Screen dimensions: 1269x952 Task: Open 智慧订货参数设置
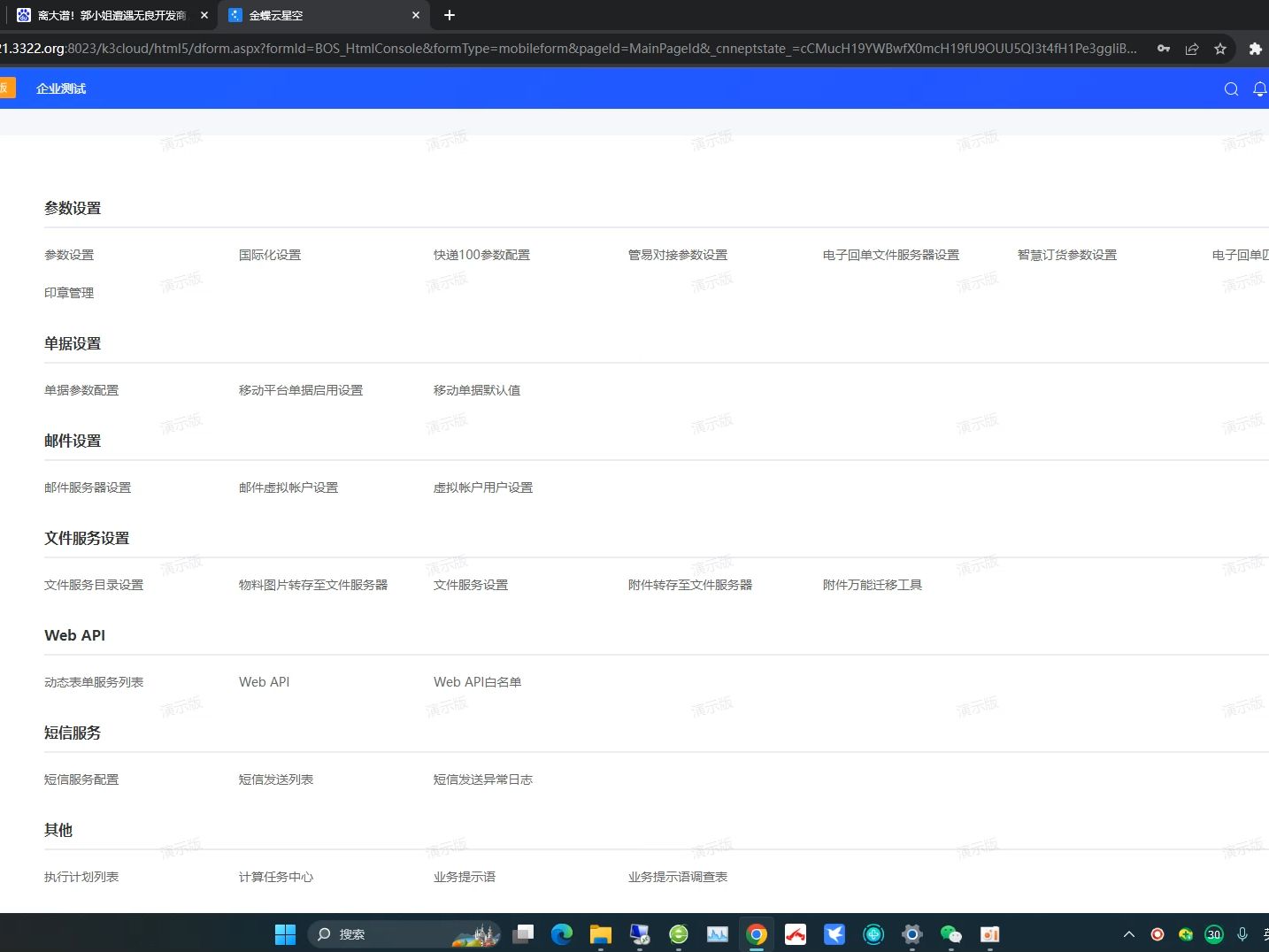1067,255
